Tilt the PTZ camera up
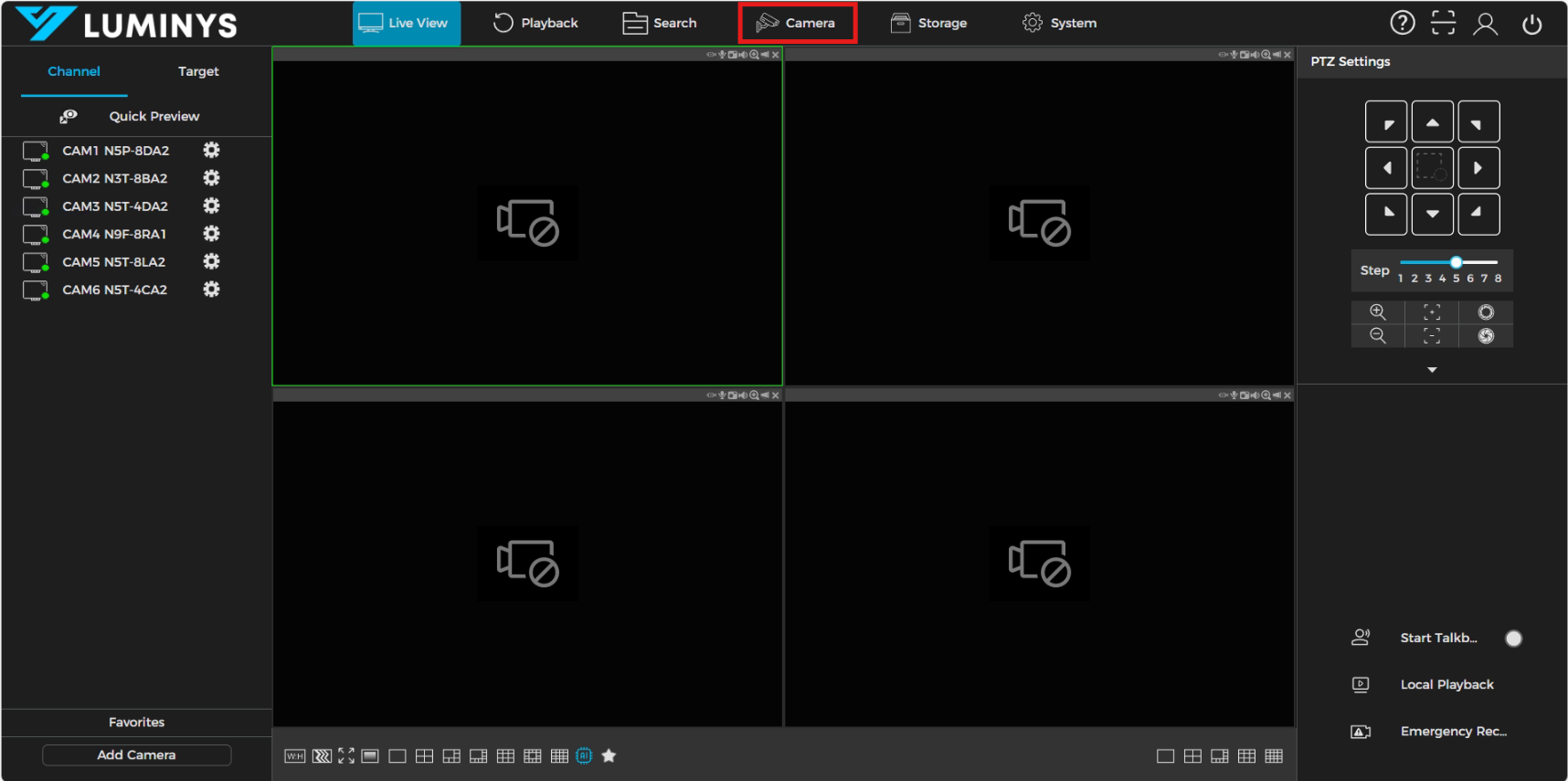1568x781 pixels. [x=1432, y=122]
